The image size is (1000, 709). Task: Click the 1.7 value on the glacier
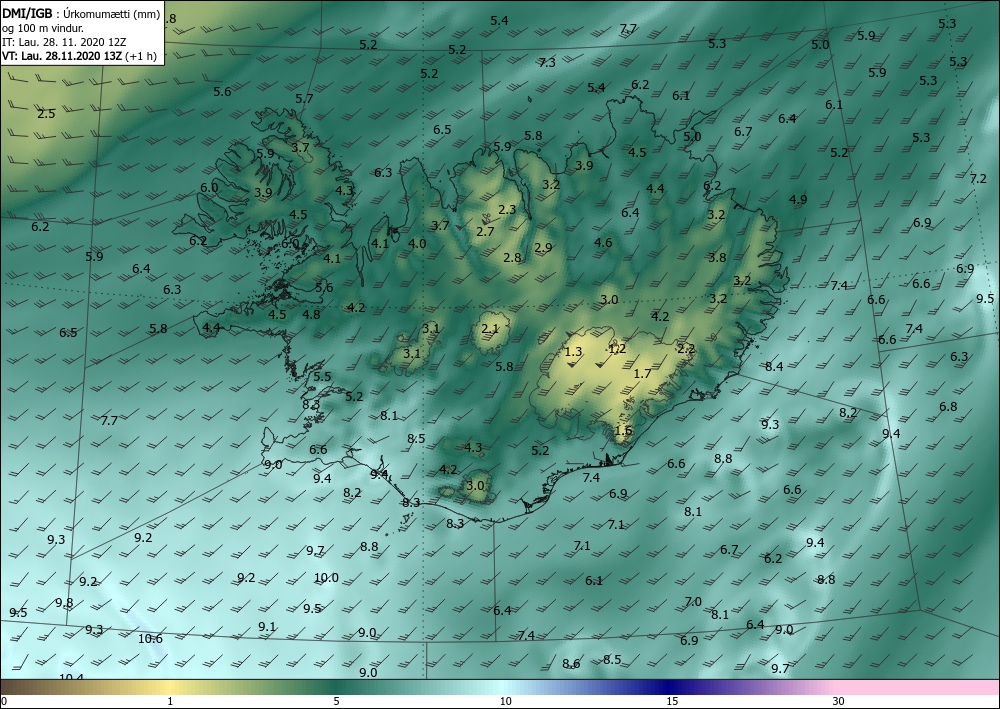coord(642,373)
